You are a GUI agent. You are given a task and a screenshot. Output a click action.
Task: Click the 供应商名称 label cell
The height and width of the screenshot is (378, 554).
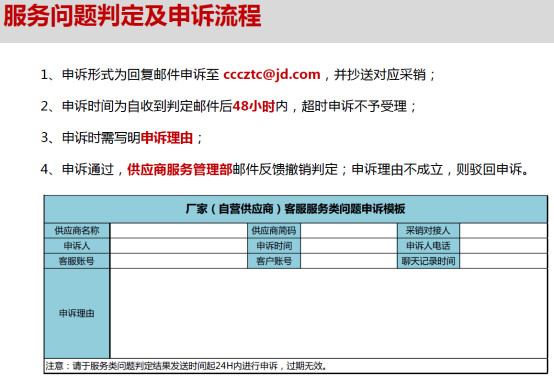click(x=77, y=231)
